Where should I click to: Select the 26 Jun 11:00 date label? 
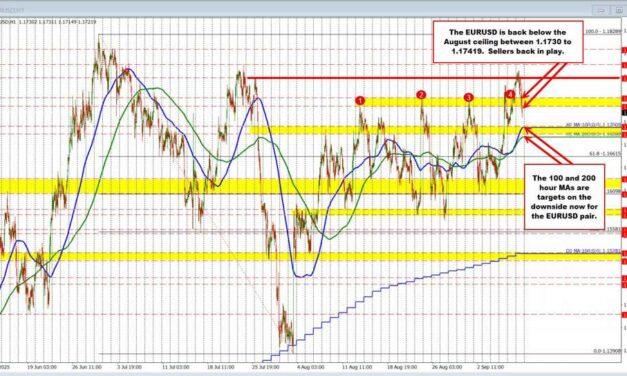click(x=87, y=367)
